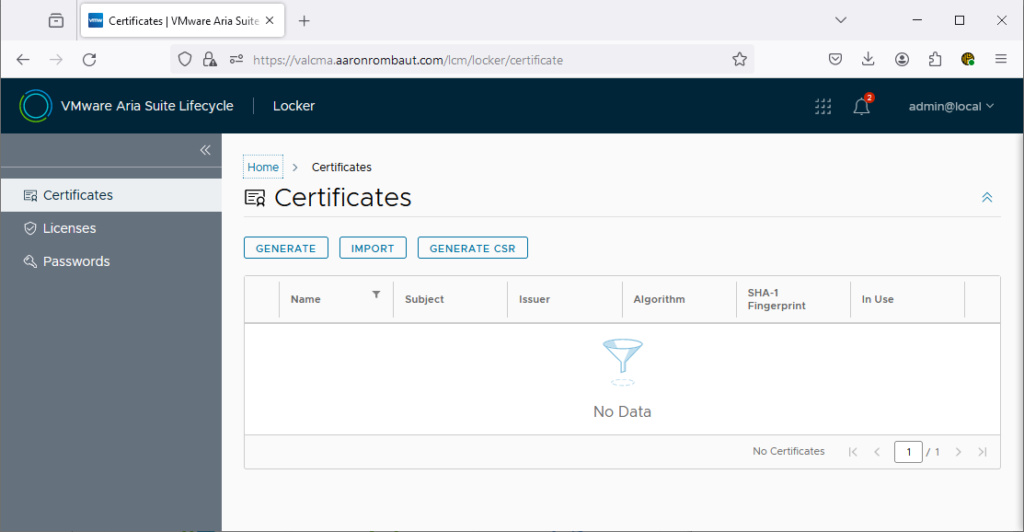Open the browser extensions icon

935,60
